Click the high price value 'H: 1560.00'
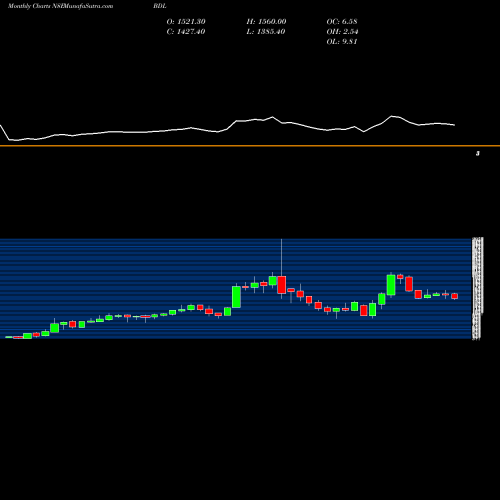 click(x=266, y=22)
